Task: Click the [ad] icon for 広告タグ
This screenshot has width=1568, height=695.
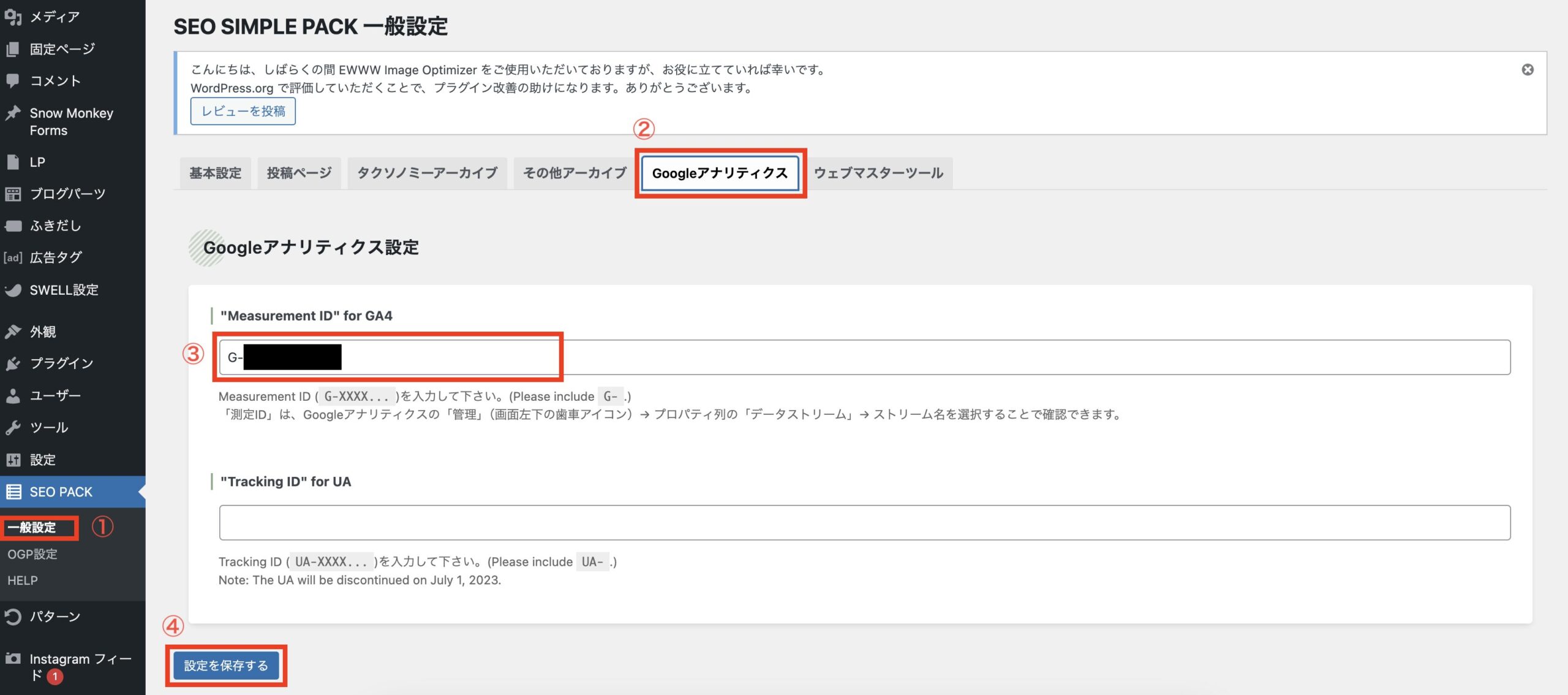Action: click(13, 257)
